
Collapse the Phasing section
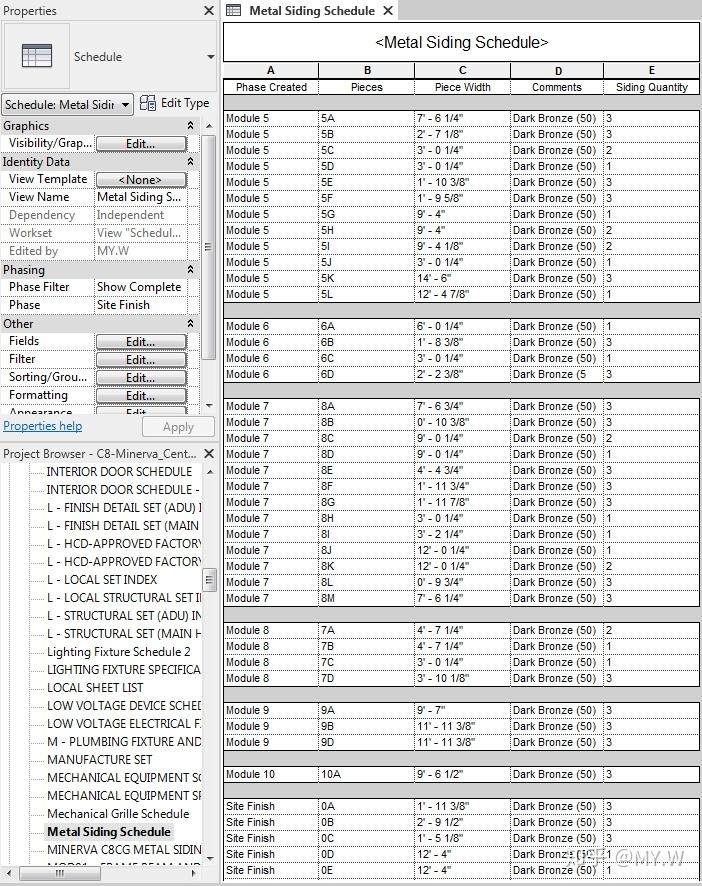point(190,270)
